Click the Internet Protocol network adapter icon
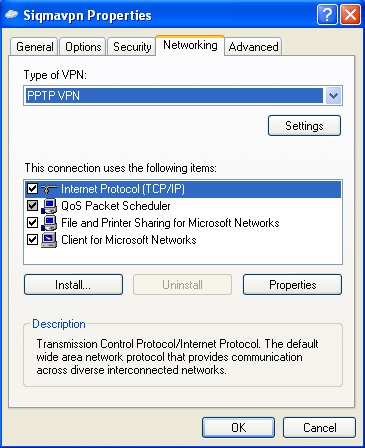The image size is (365, 448). click(x=49, y=189)
